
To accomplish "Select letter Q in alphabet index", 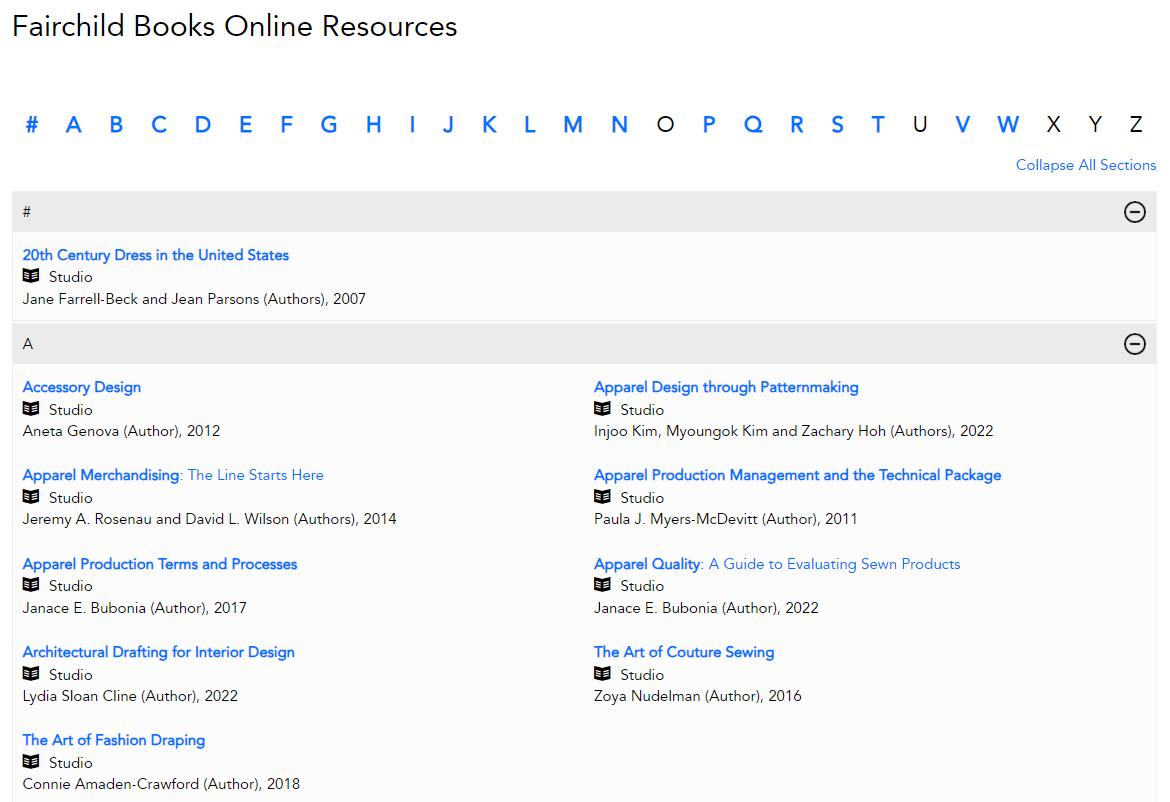I will coord(754,124).
